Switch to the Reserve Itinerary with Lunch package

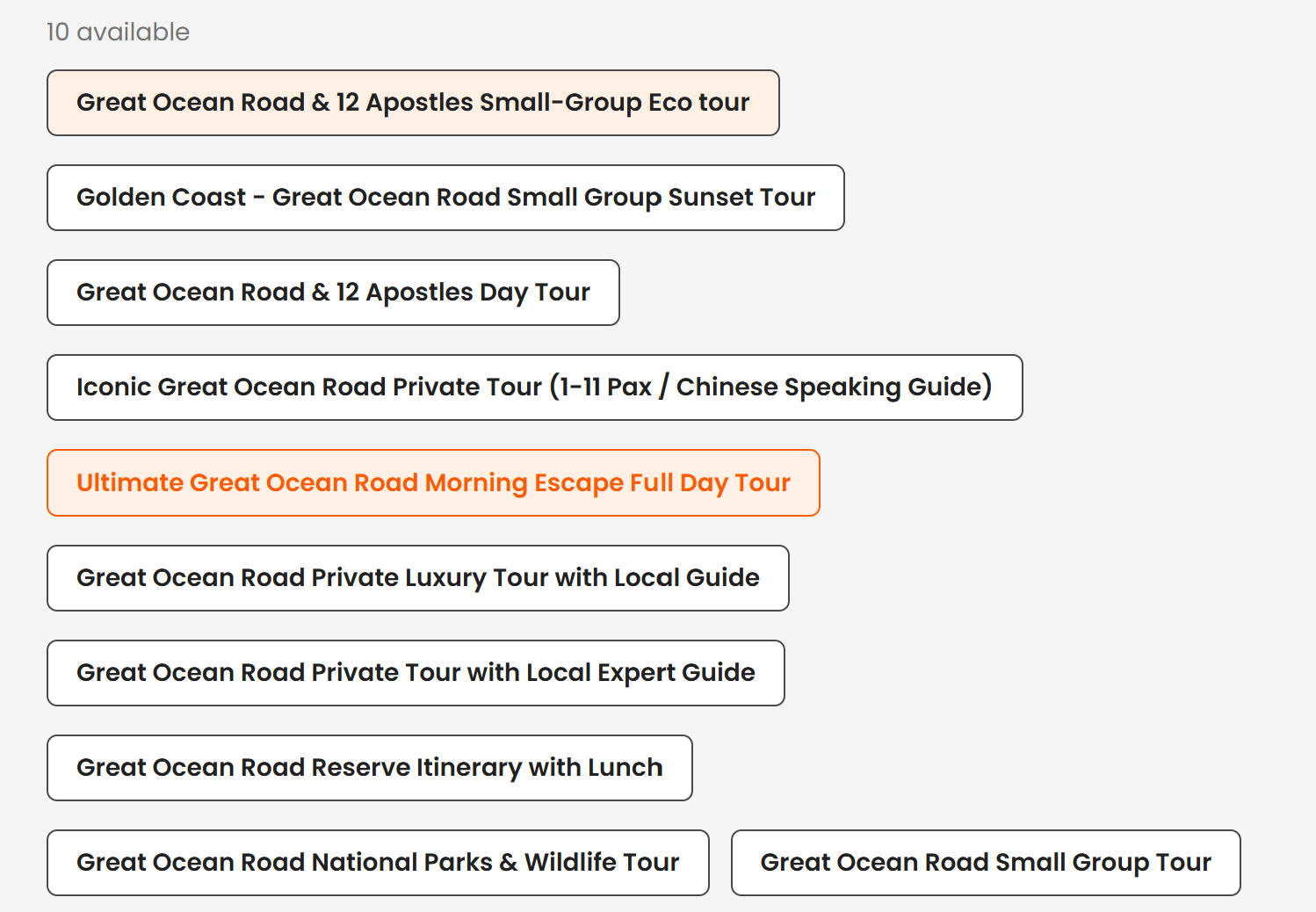click(x=369, y=768)
